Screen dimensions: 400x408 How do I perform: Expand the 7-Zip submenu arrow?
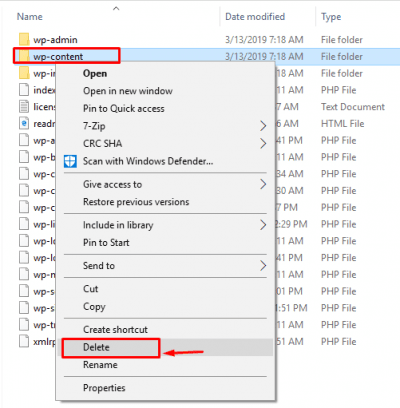[x=263, y=126]
